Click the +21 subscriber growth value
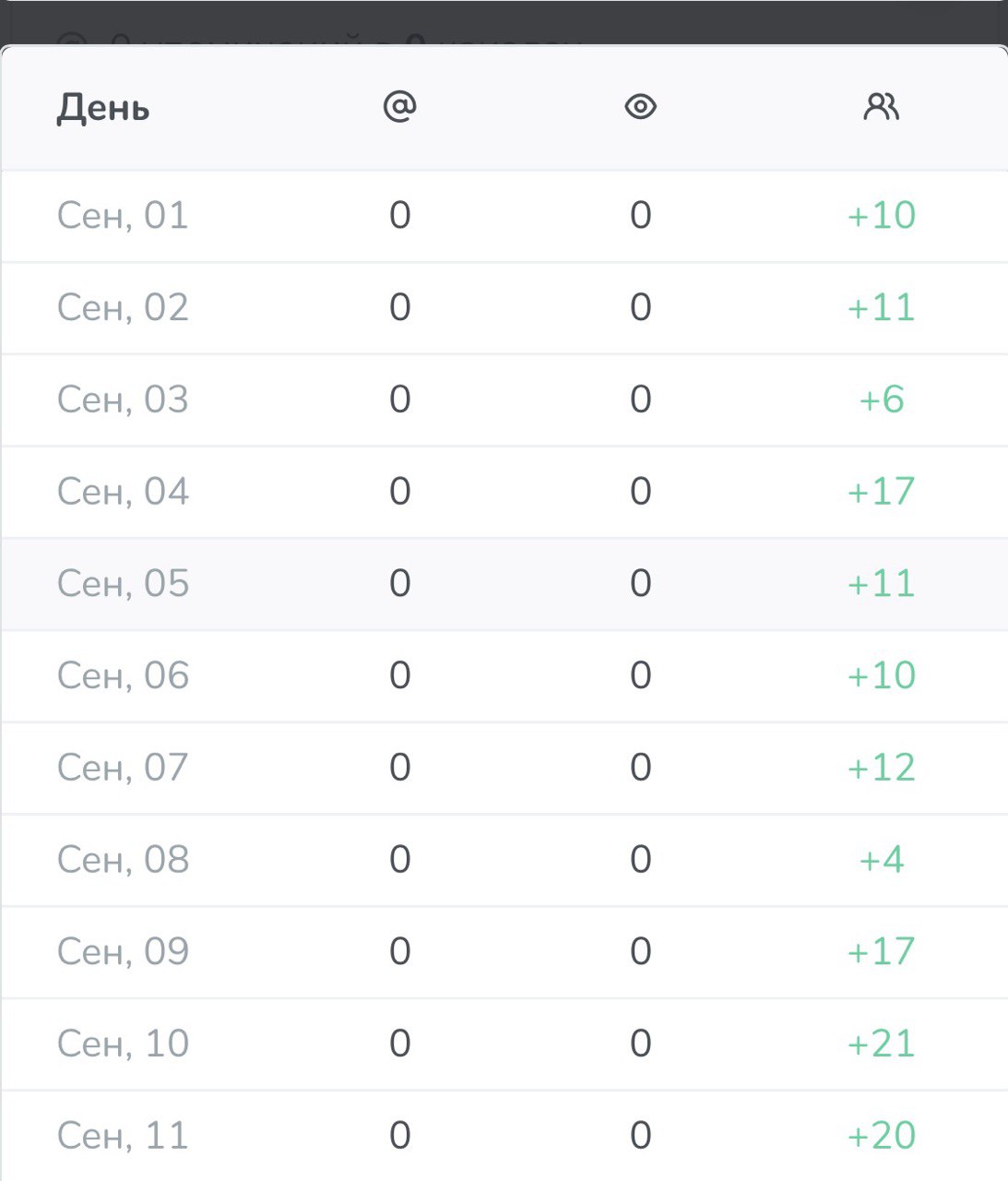 pos(881,1044)
